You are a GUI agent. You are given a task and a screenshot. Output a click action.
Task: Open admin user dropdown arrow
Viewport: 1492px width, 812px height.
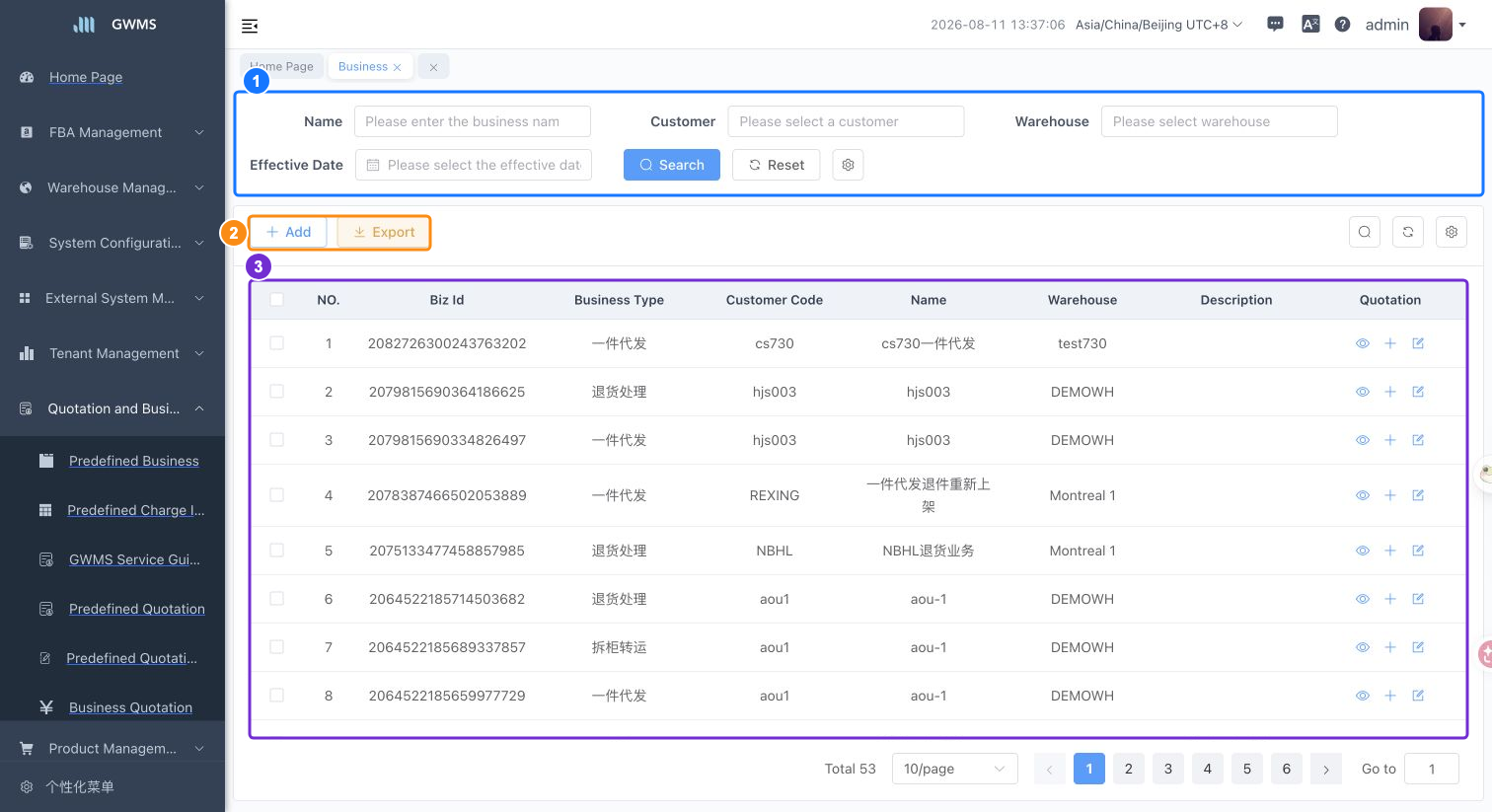1462,26
